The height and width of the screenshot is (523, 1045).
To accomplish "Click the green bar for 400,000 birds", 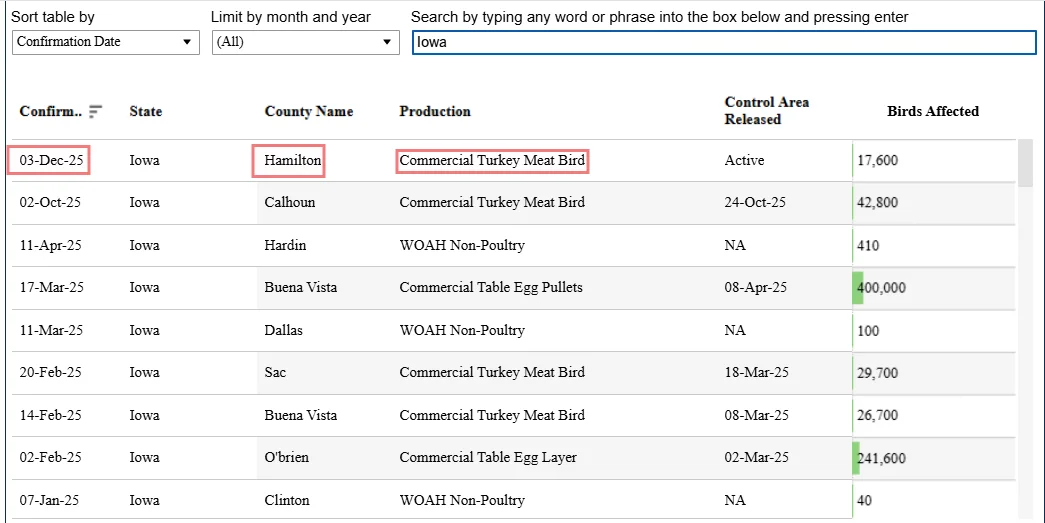I will point(858,288).
